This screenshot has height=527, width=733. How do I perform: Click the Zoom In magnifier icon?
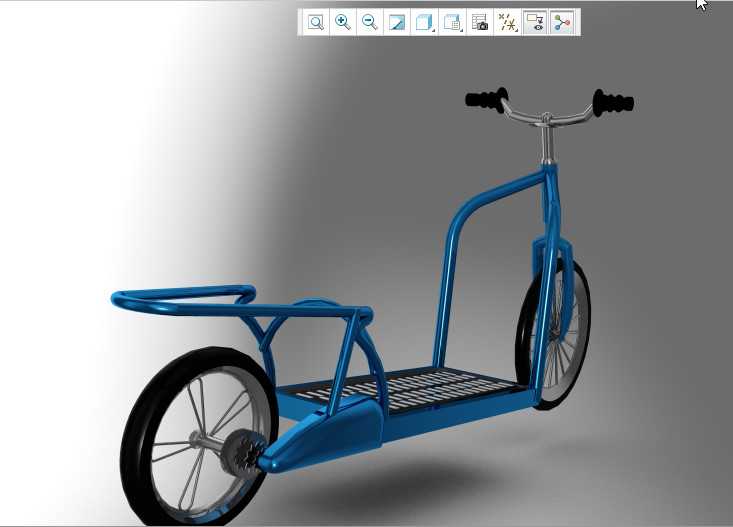343,22
